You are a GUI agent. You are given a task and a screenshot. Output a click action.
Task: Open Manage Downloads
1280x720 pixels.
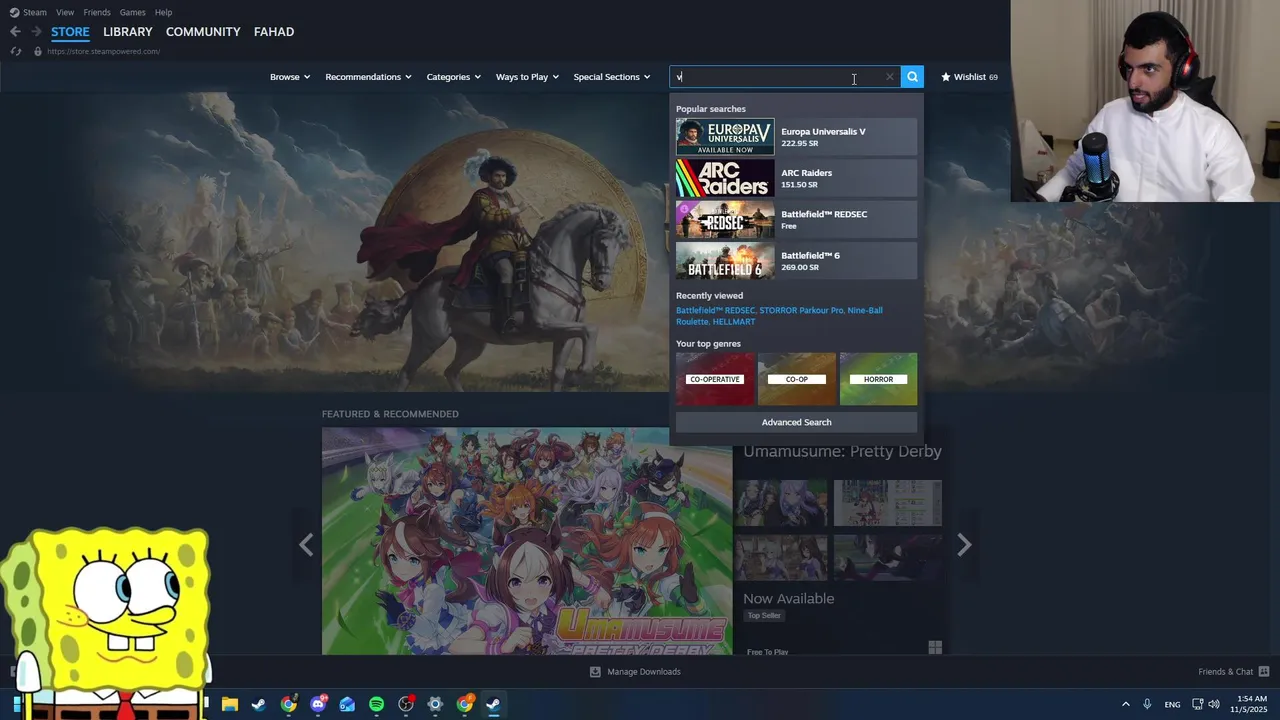(635, 672)
